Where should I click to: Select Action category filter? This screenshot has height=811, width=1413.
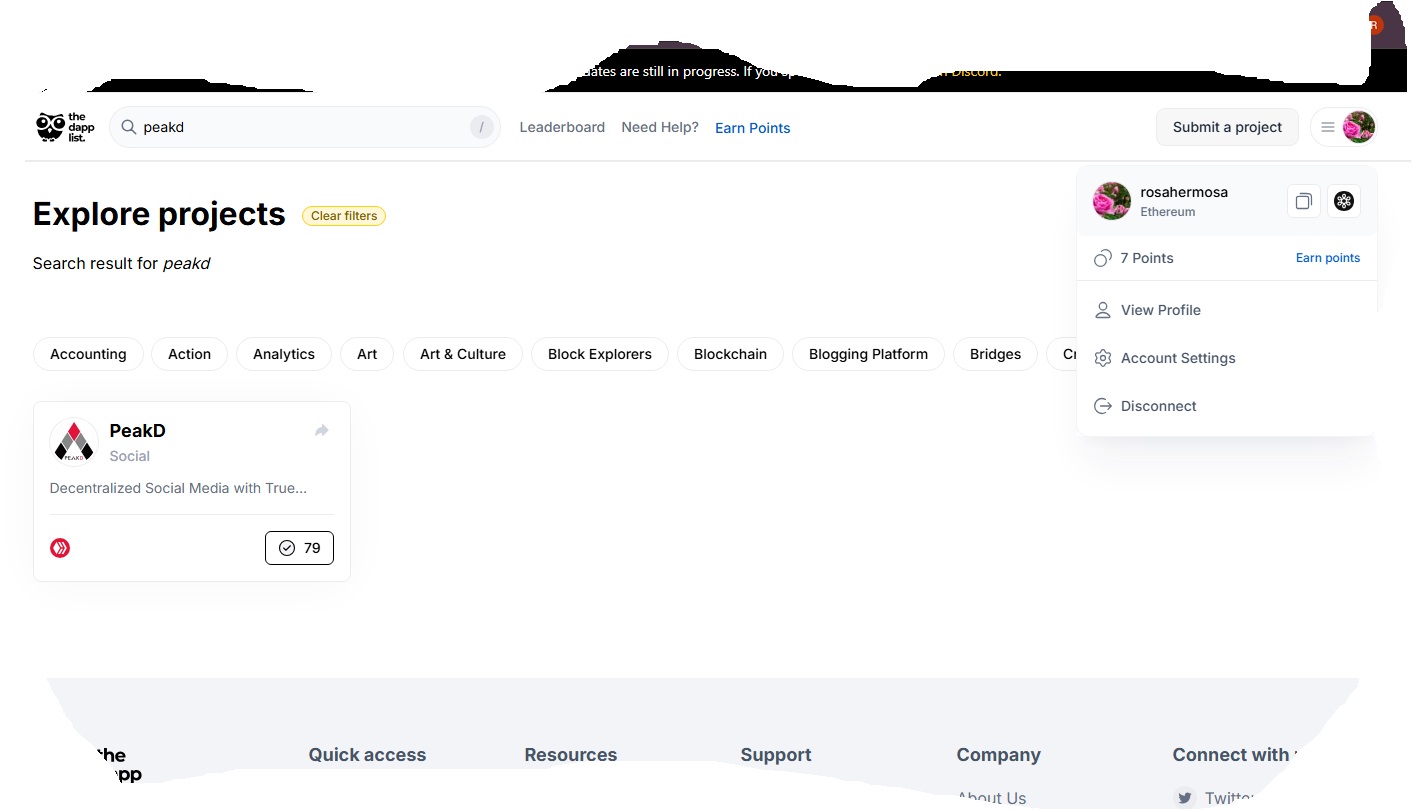click(x=189, y=354)
